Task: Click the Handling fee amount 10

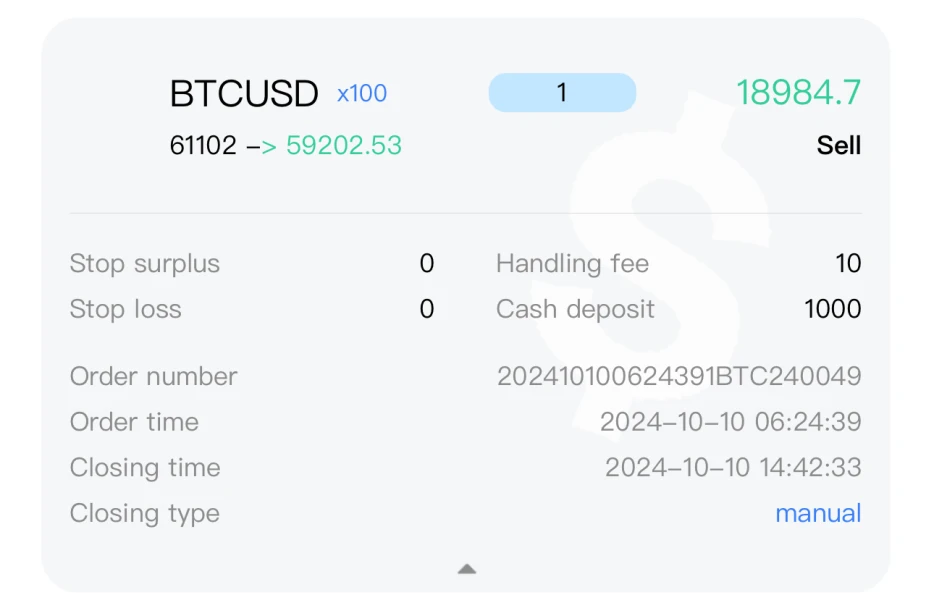Action: (848, 264)
